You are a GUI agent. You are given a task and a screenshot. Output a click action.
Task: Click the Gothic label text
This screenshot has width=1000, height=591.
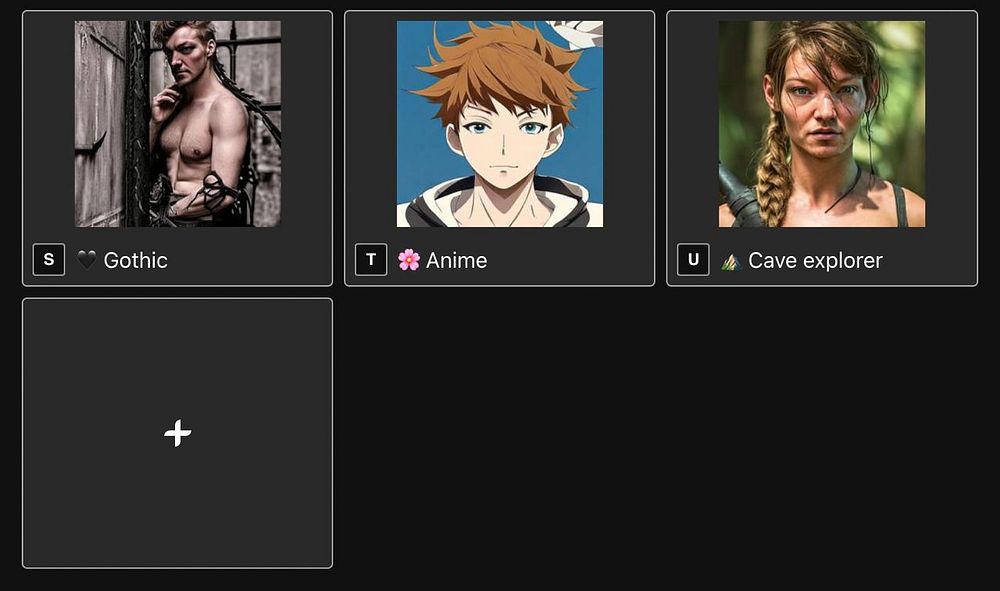click(136, 260)
